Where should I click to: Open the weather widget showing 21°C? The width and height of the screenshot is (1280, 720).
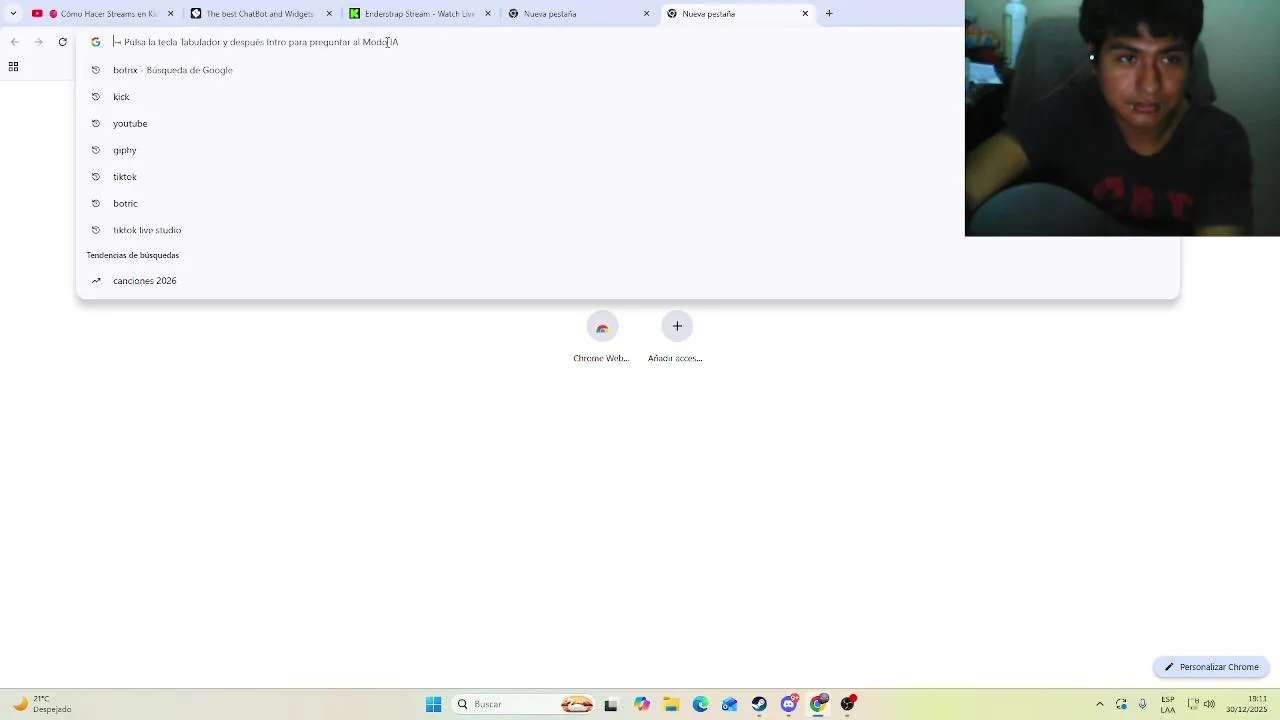42,704
